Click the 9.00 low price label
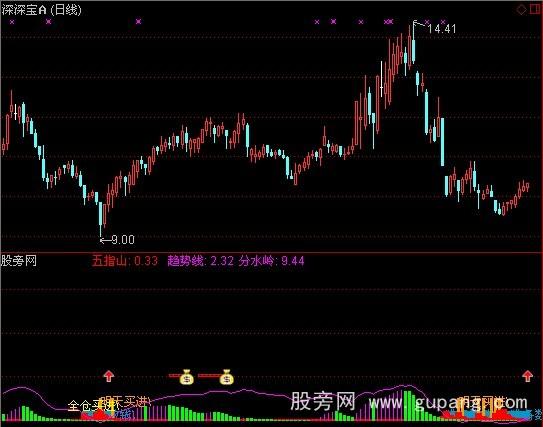Image resolution: width=543 pixels, height=427 pixels. [123, 240]
